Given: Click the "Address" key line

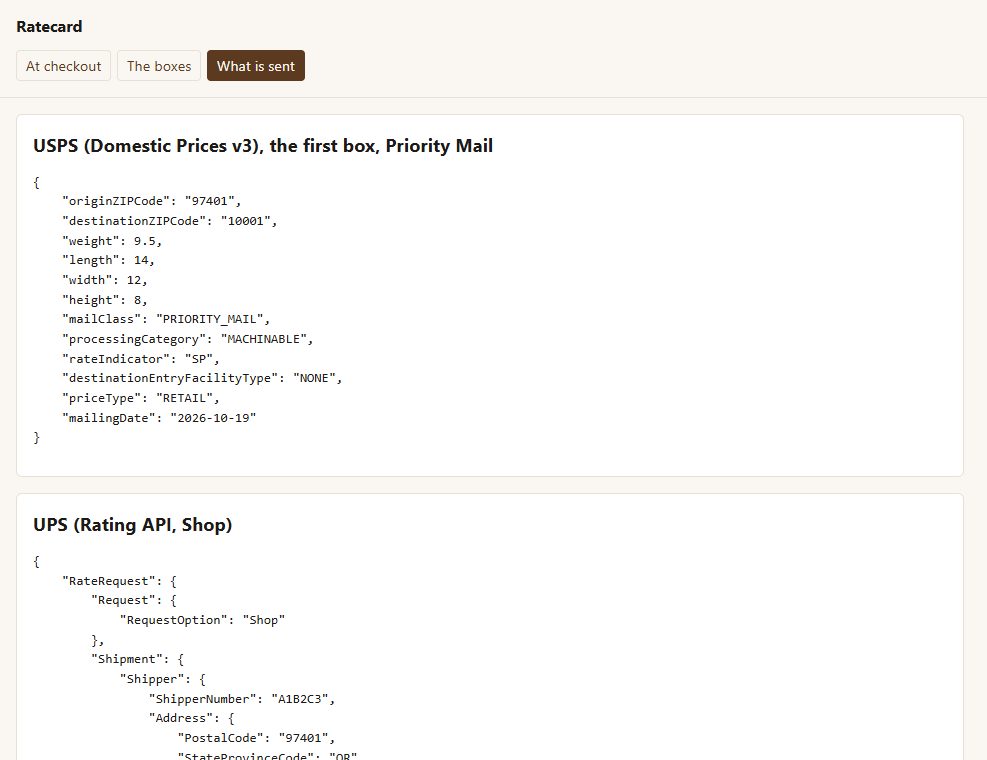Looking at the screenshot, I should tap(192, 718).
